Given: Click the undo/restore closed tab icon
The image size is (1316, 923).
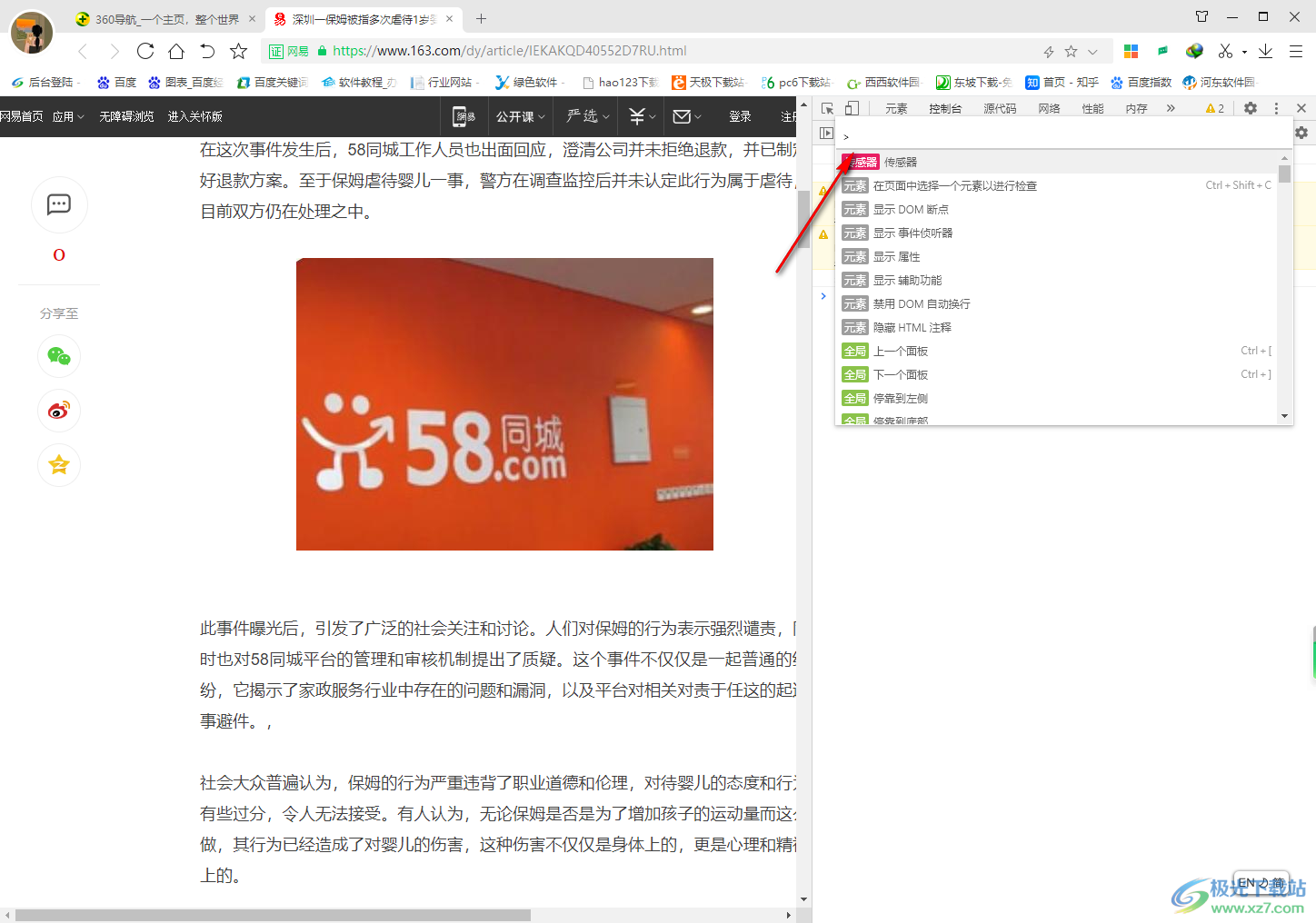Looking at the screenshot, I should tap(207, 51).
